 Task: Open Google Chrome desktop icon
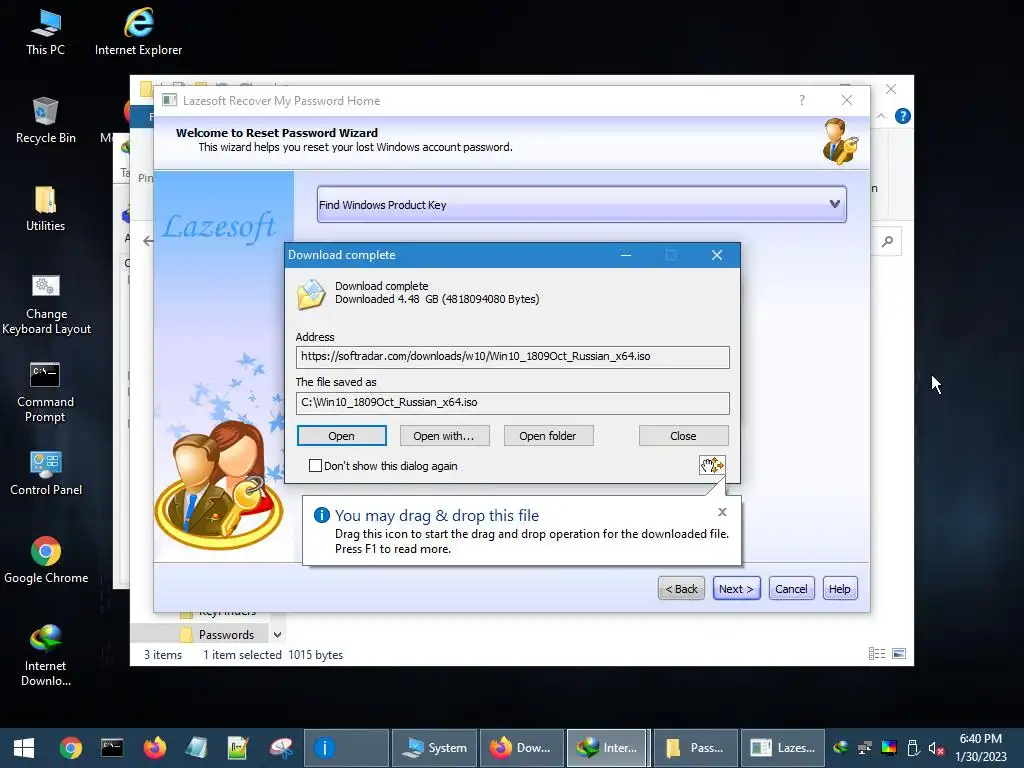[x=45, y=560]
